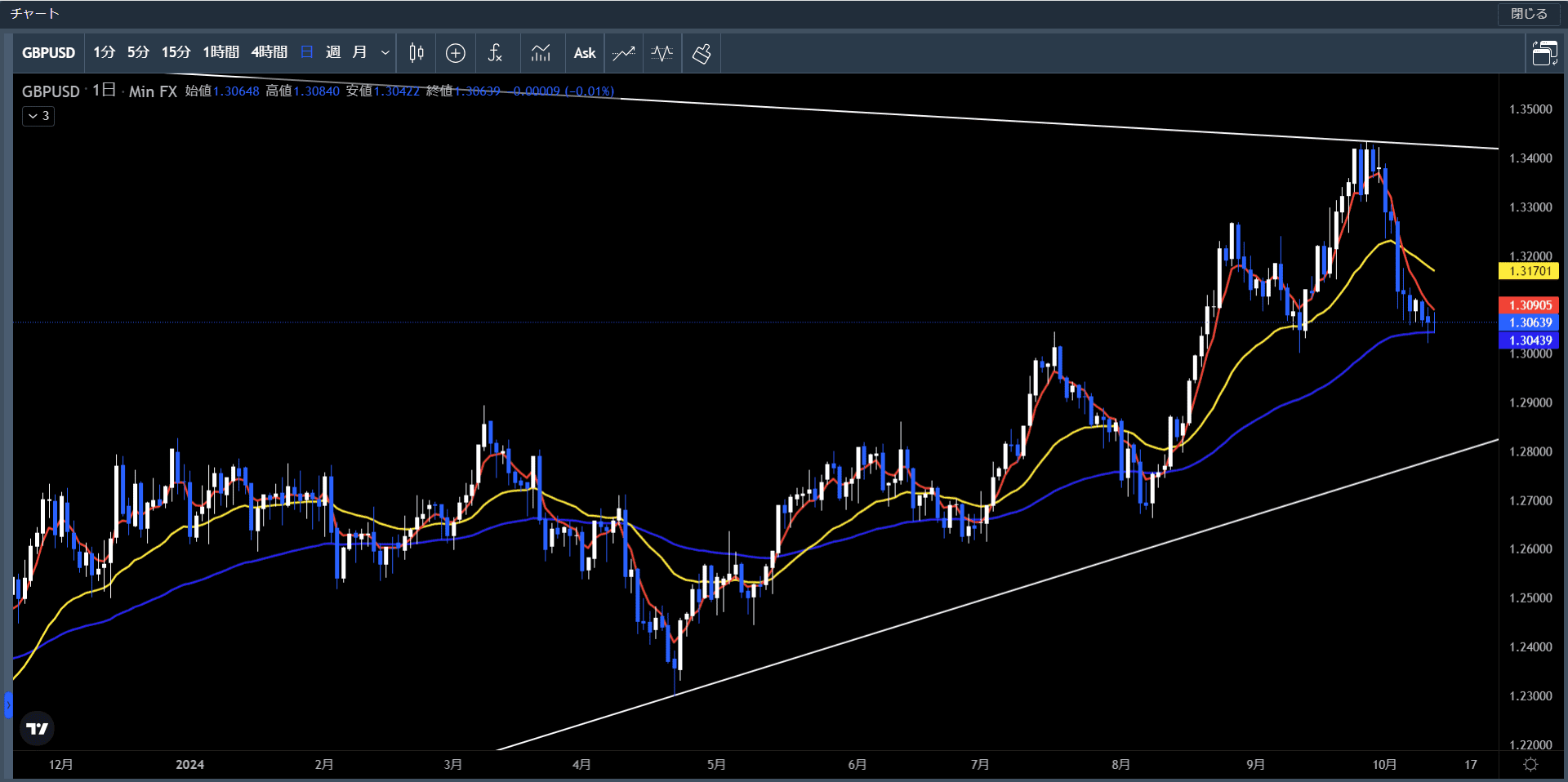Click the detach window layout icon
The height and width of the screenshot is (782, 1568).
(1544, 53)
